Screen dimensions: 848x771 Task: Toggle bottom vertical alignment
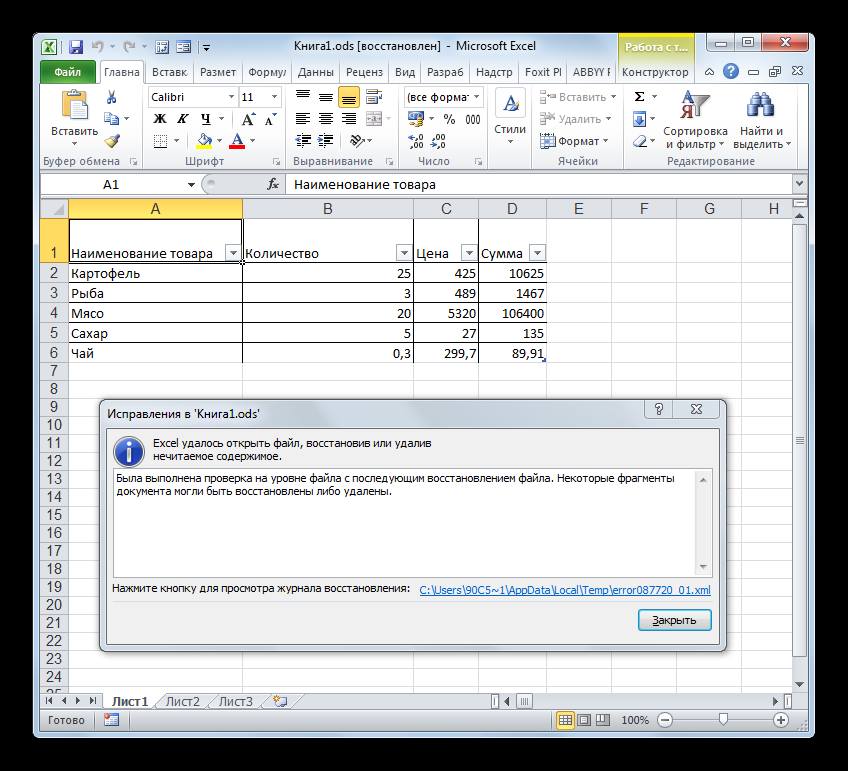pyautogui.click(x=349, y=97)
